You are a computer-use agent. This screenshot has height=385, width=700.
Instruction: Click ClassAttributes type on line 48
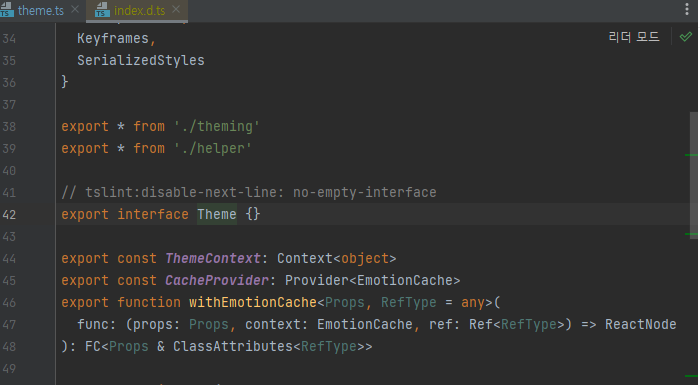click(233, 346)
